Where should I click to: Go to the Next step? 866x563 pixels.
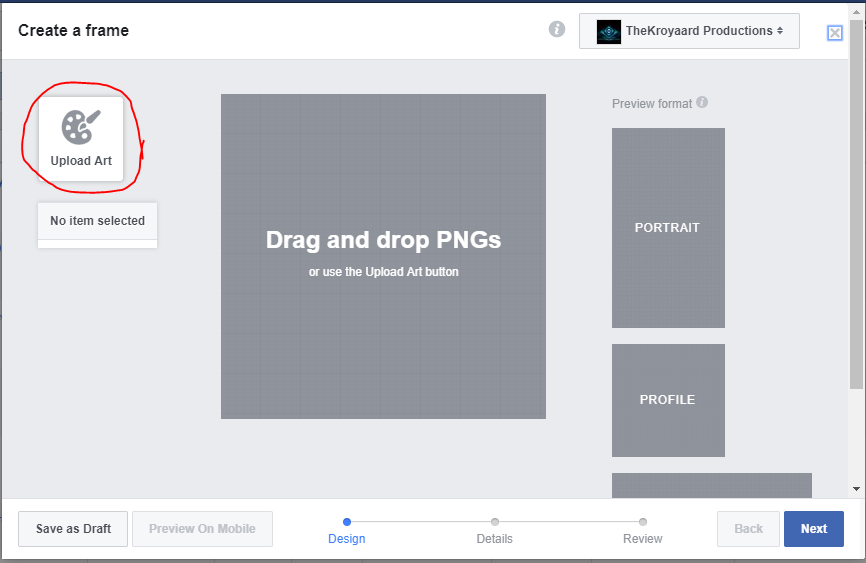click(x=814, y=529)
